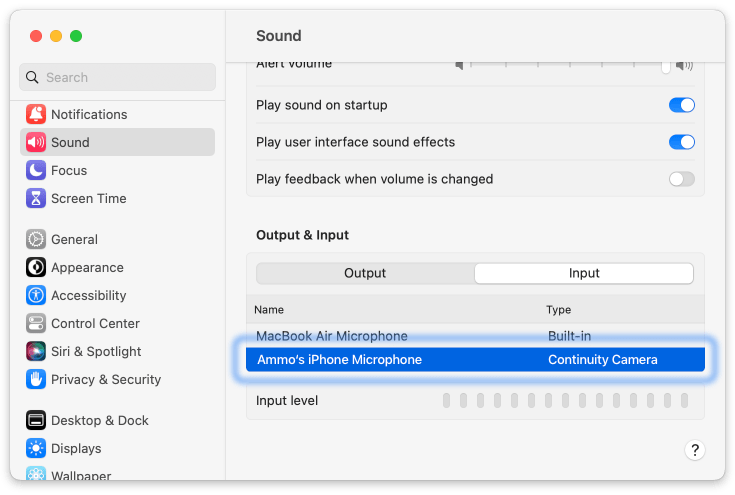Screen dimensions: 735x495
Task: Open the help question mark button
Action: [x=695, y=450]
